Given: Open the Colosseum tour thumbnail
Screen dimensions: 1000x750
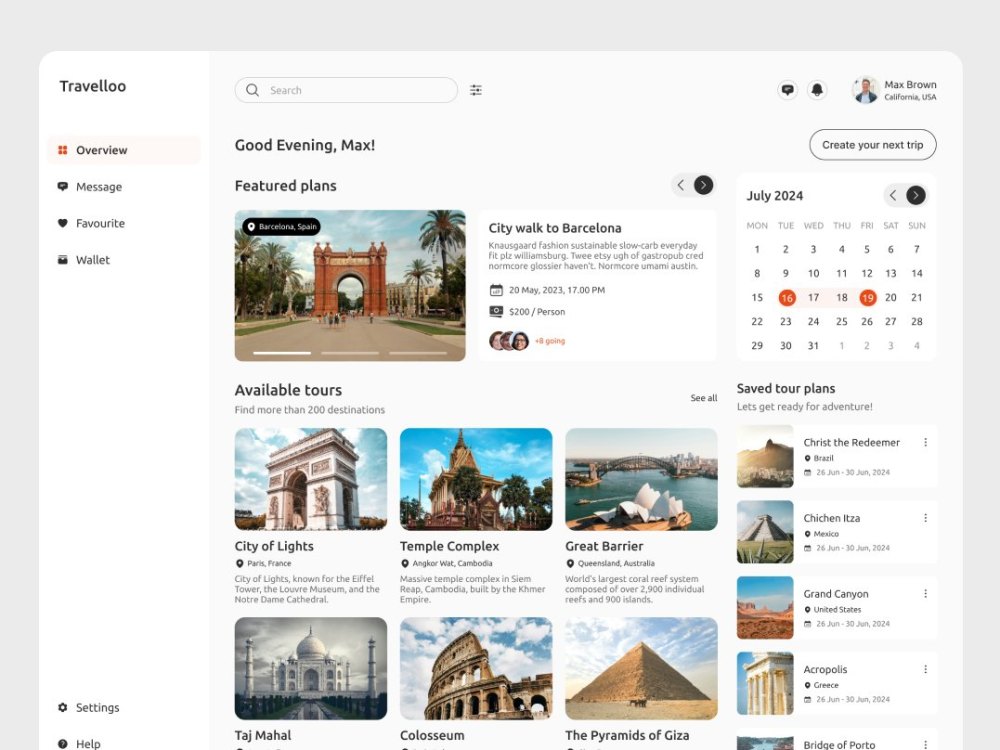Looking at the screenshot, I should click(476, 668).
